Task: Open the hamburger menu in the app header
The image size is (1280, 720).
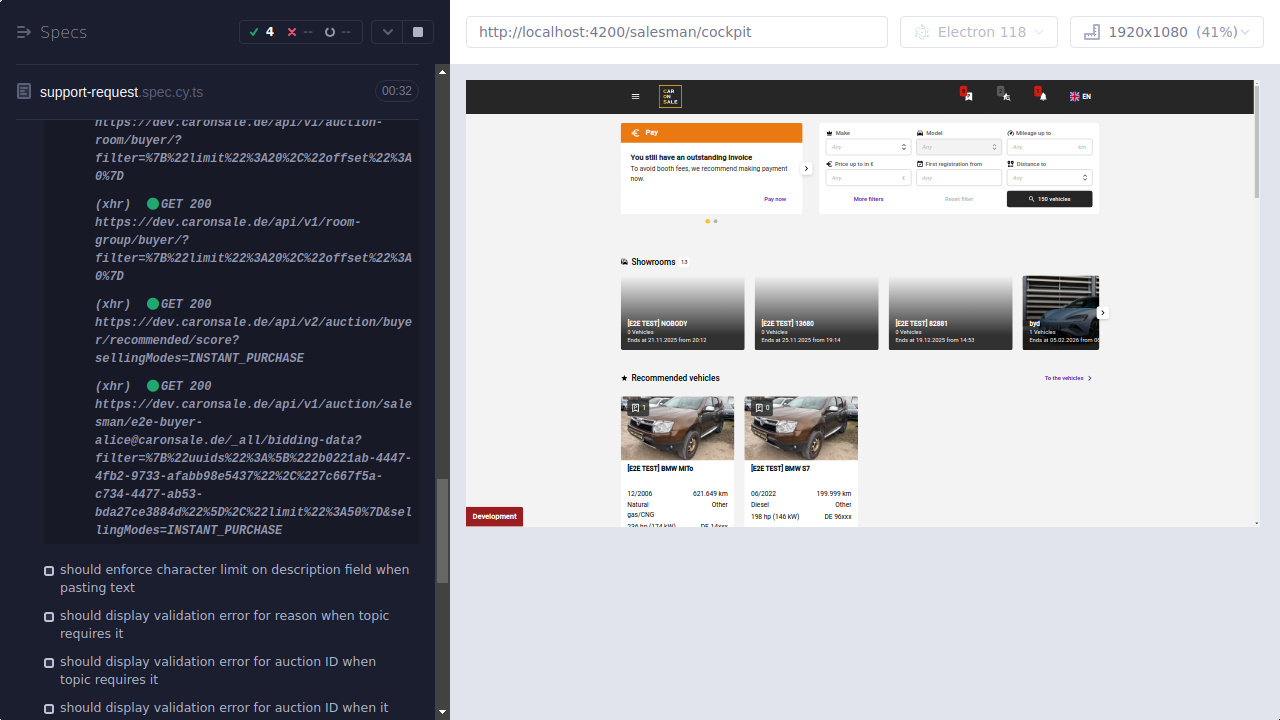Action: [635, 96]
